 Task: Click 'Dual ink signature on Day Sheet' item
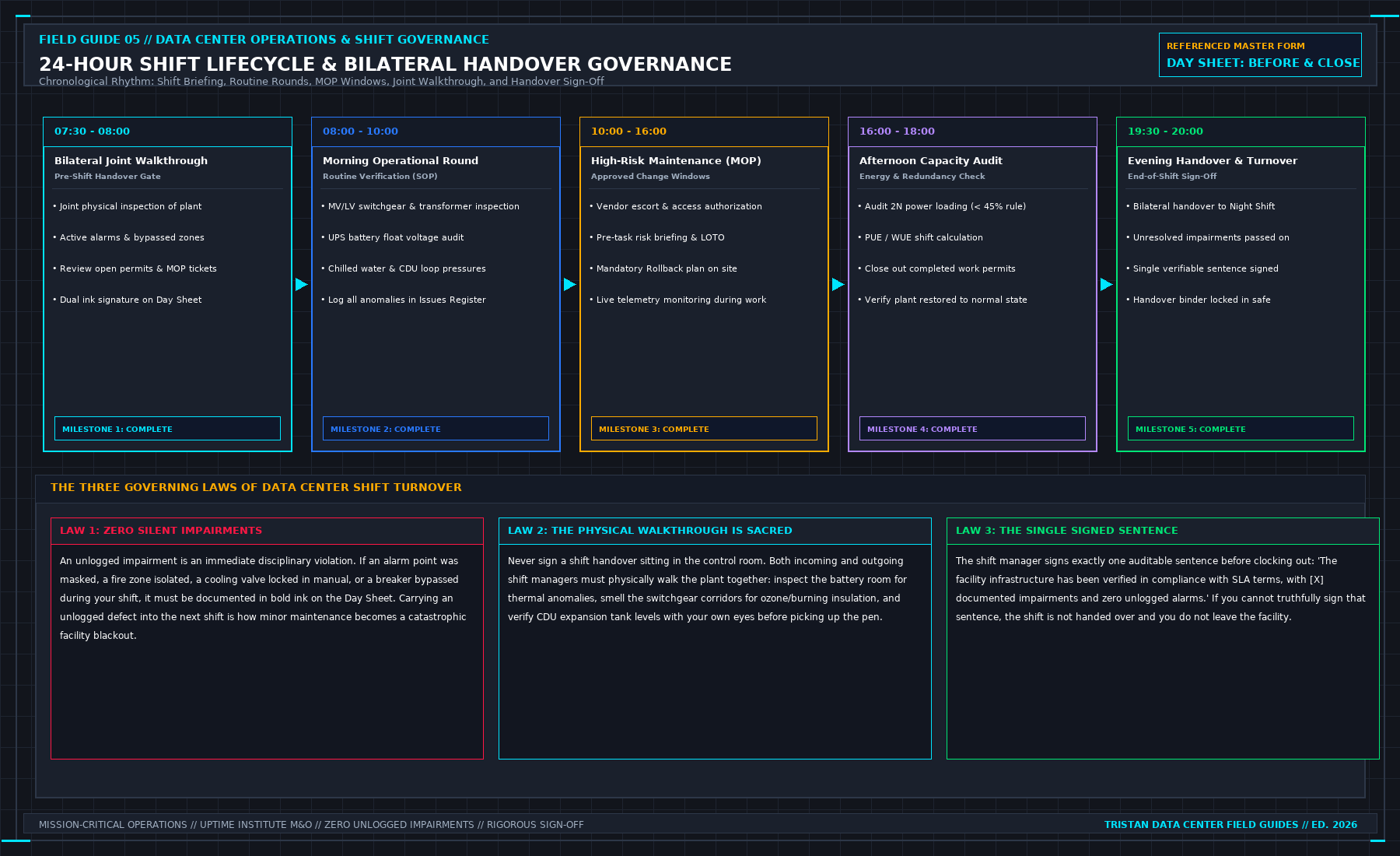(128, 300)
